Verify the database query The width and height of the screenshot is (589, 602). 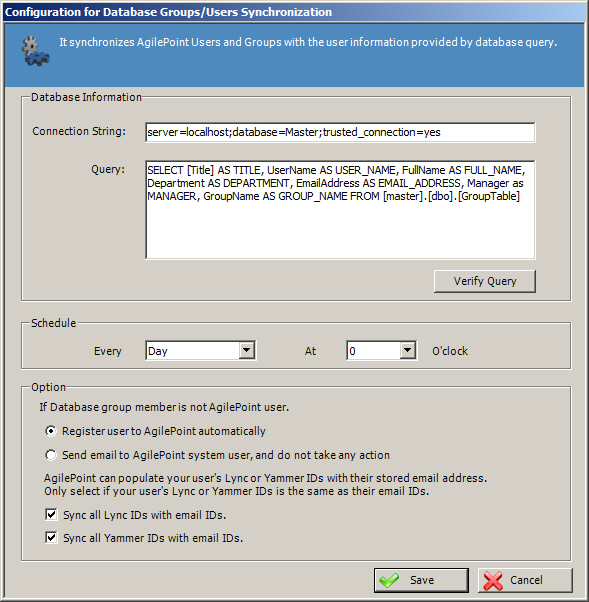(x=485, y=281)
